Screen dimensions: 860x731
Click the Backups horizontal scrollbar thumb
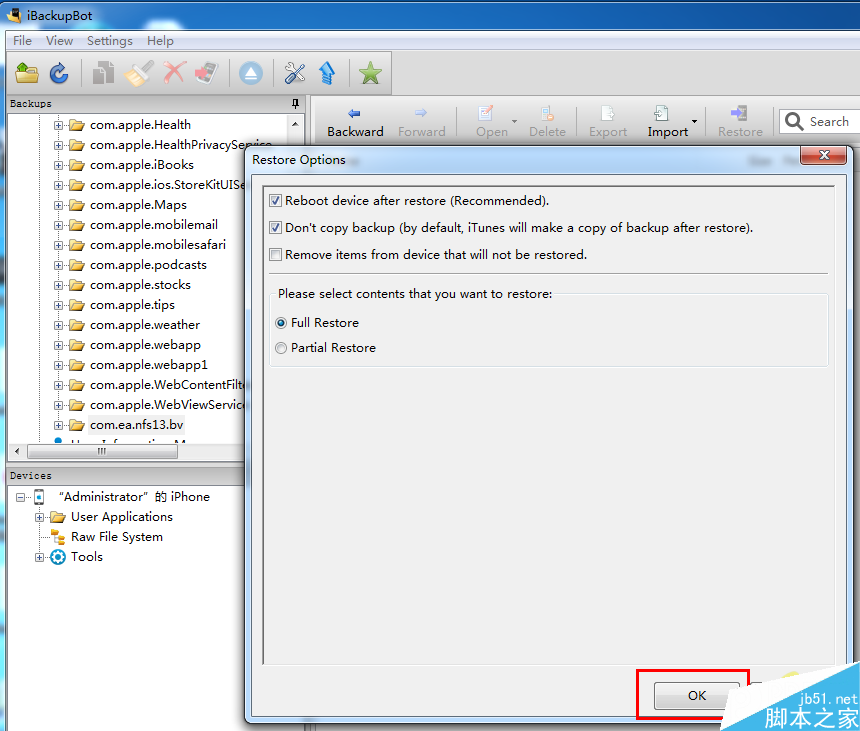click(102, 451)
